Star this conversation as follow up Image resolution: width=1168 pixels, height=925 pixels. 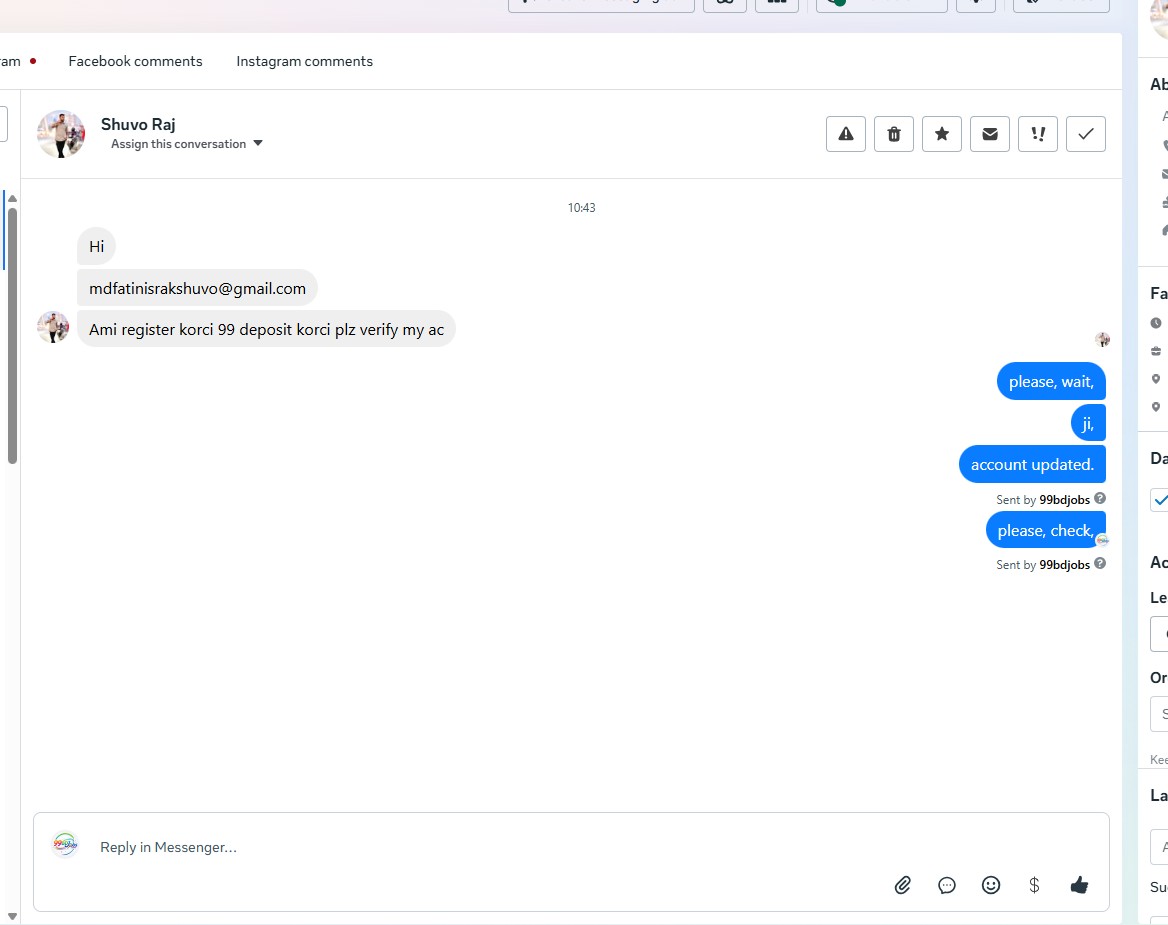click(942, 134)
